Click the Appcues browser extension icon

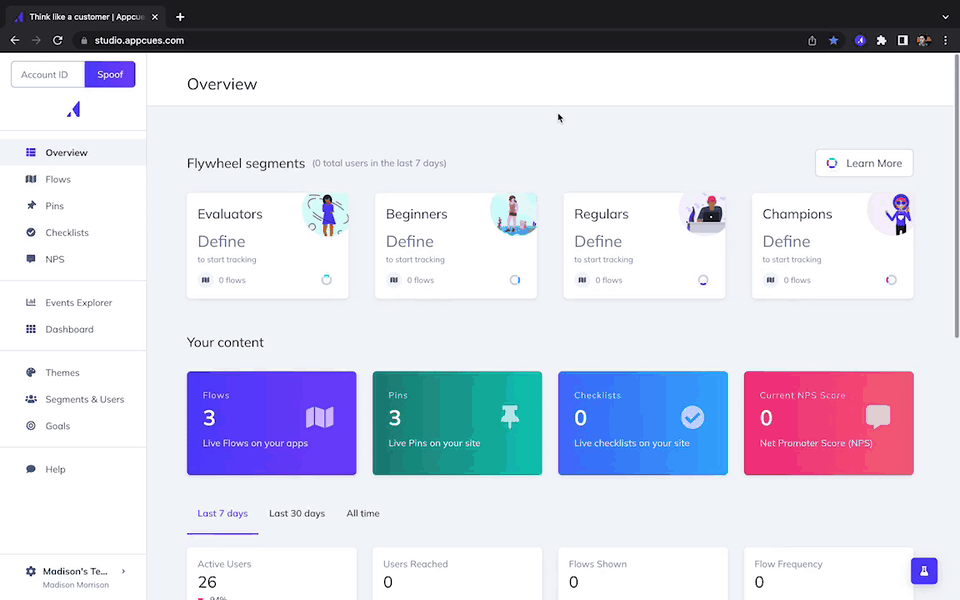(860, 40)
